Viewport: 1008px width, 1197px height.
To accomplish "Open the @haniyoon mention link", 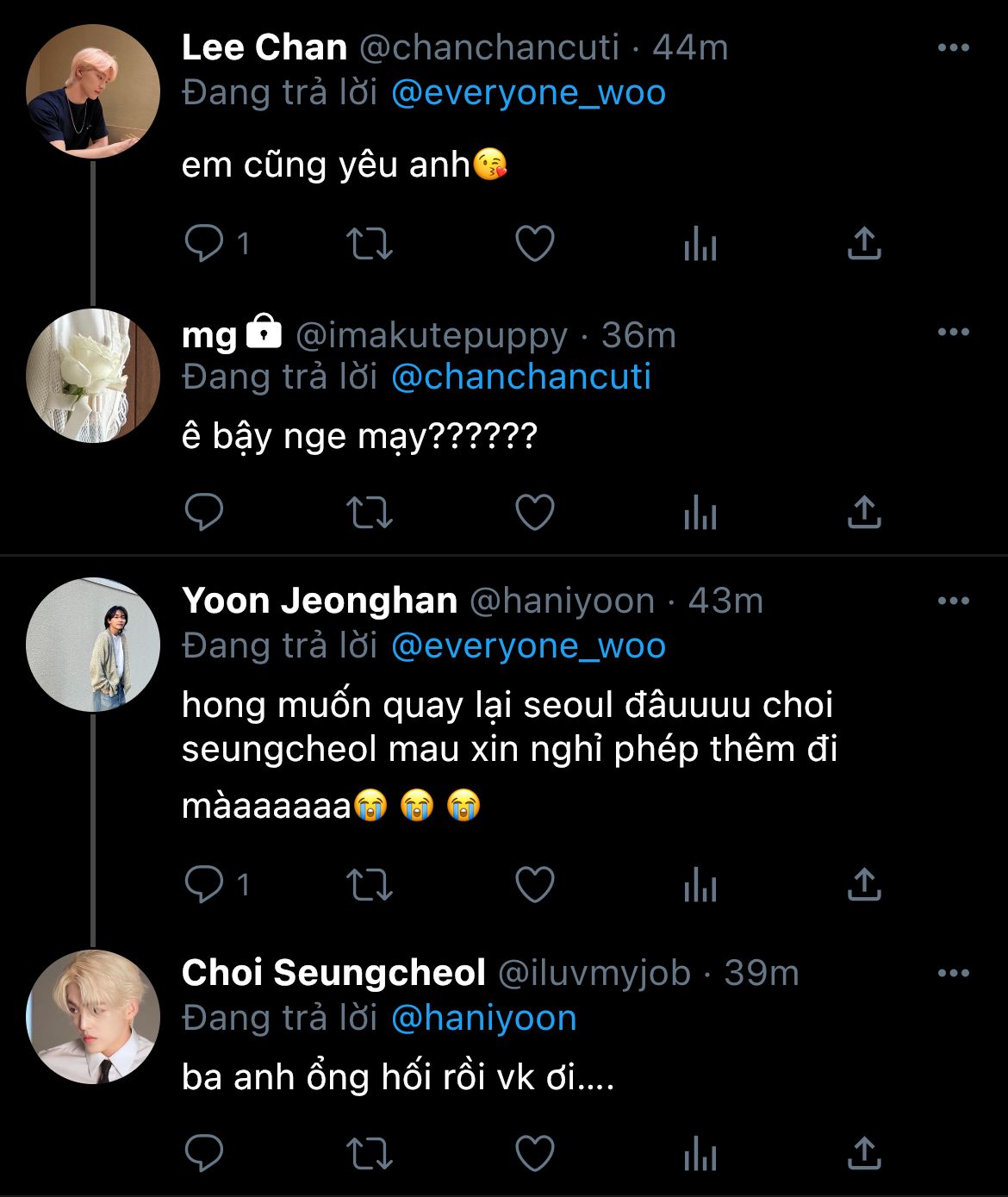I will pyautogui.click(x=483, y=1019).
